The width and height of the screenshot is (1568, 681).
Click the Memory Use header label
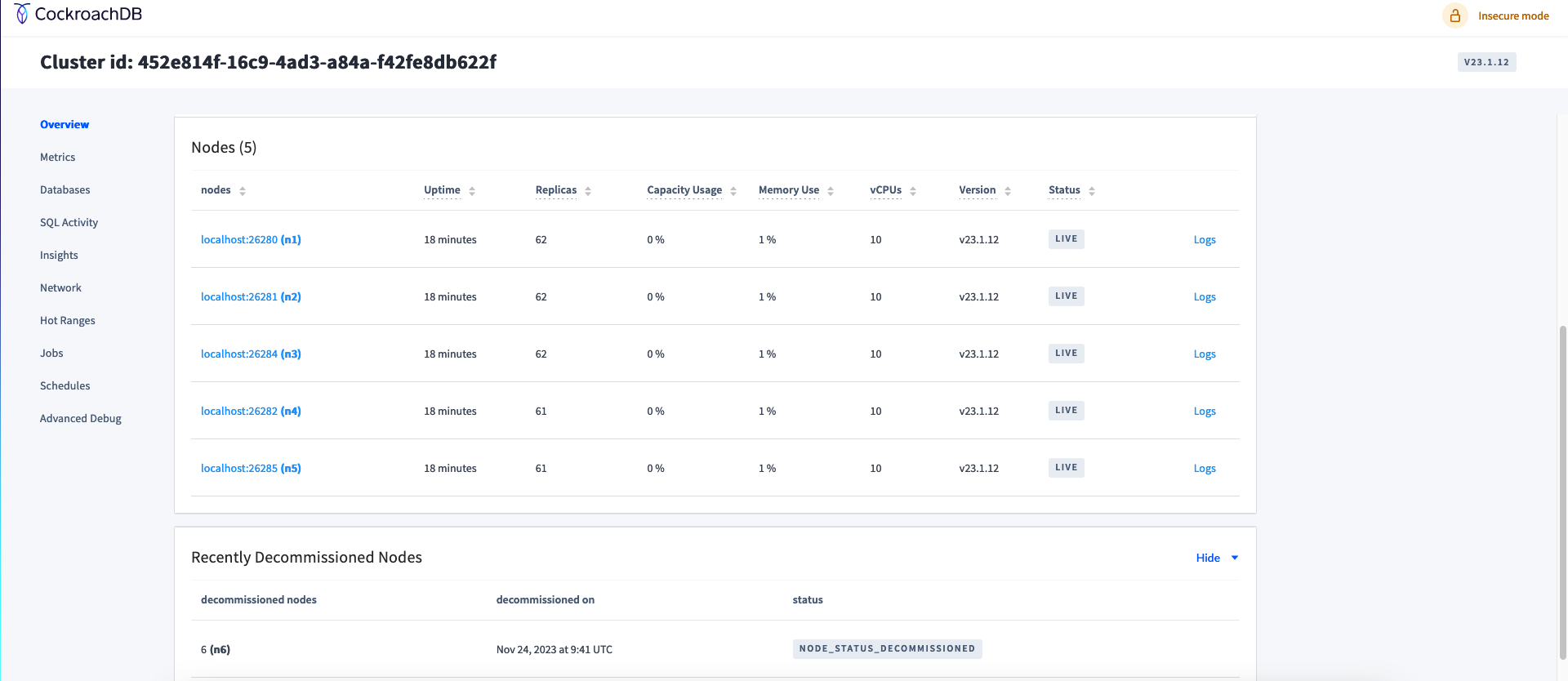point(789,190)
